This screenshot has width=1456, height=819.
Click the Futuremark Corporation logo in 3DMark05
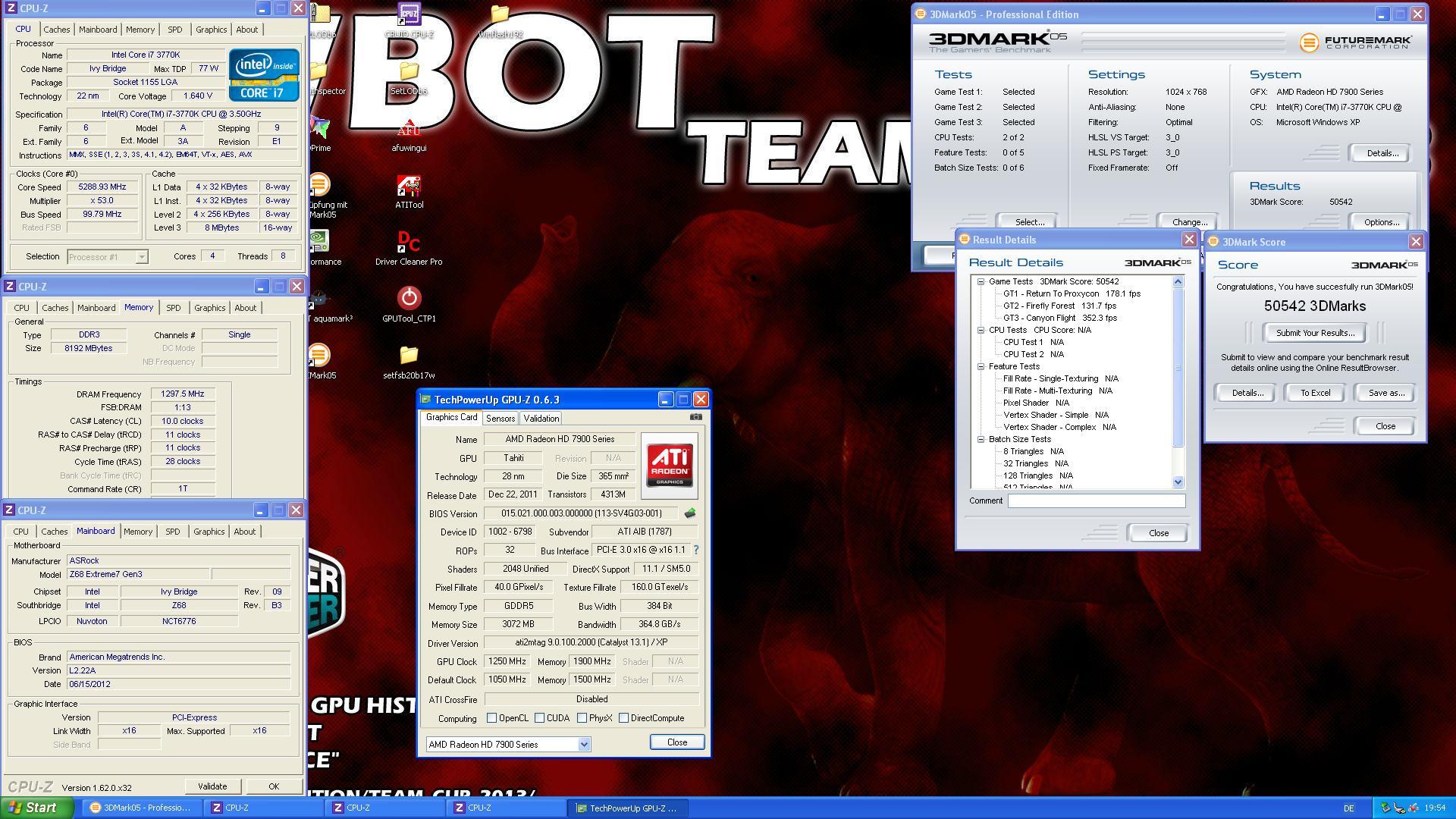click(1355, 42)
